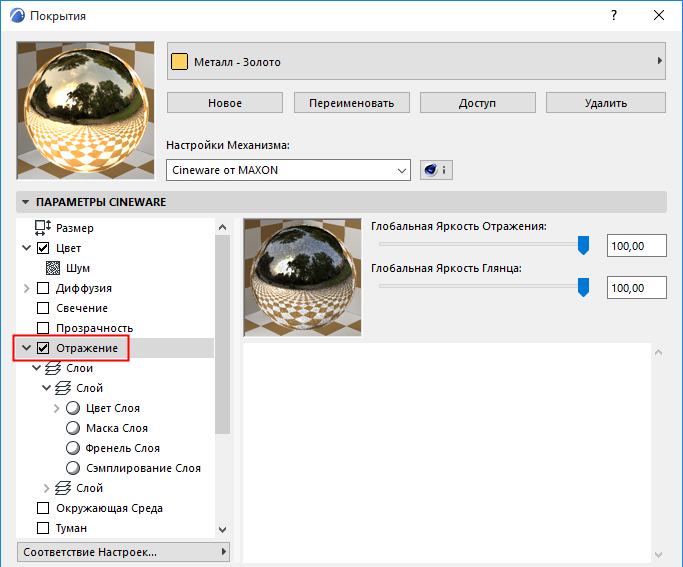Select the Сэмплирование Слоя row

pyautogui.click(x=115, y=468)
